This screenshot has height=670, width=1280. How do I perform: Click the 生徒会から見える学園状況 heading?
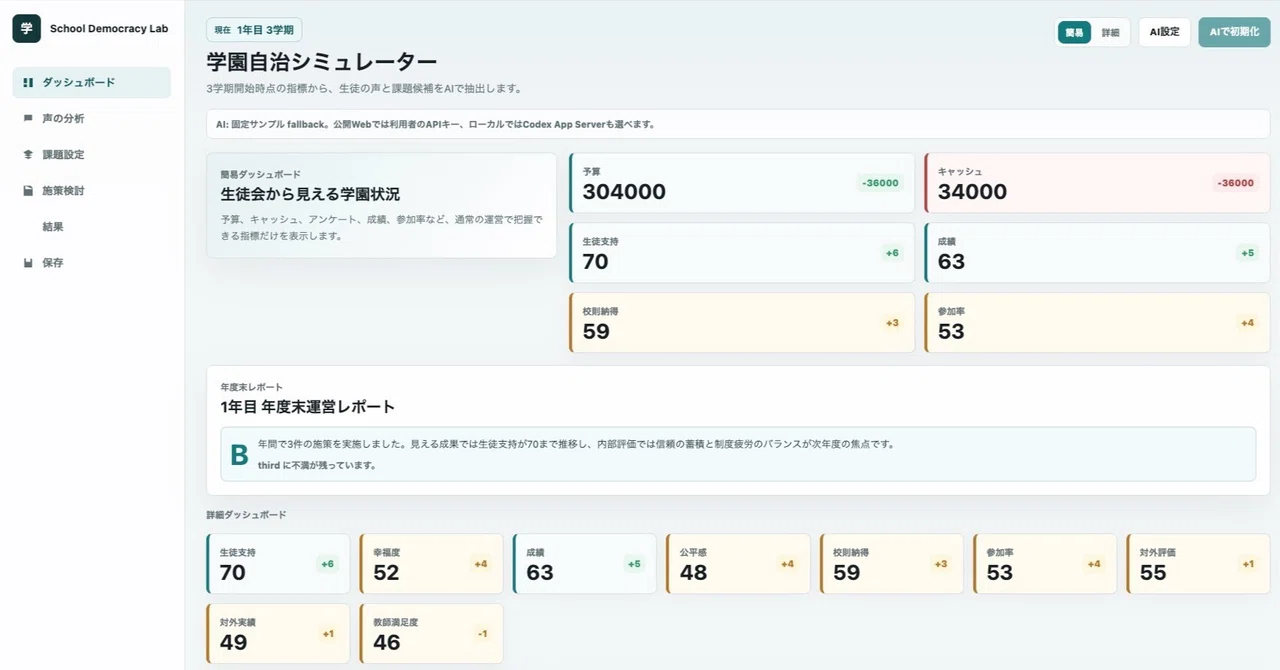pyautogui.click(x=310, y=194)
